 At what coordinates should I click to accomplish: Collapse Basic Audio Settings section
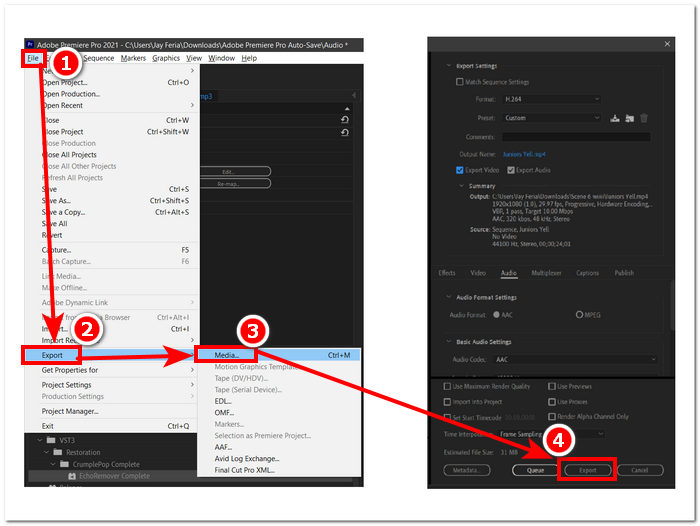[x=449, y=342]
